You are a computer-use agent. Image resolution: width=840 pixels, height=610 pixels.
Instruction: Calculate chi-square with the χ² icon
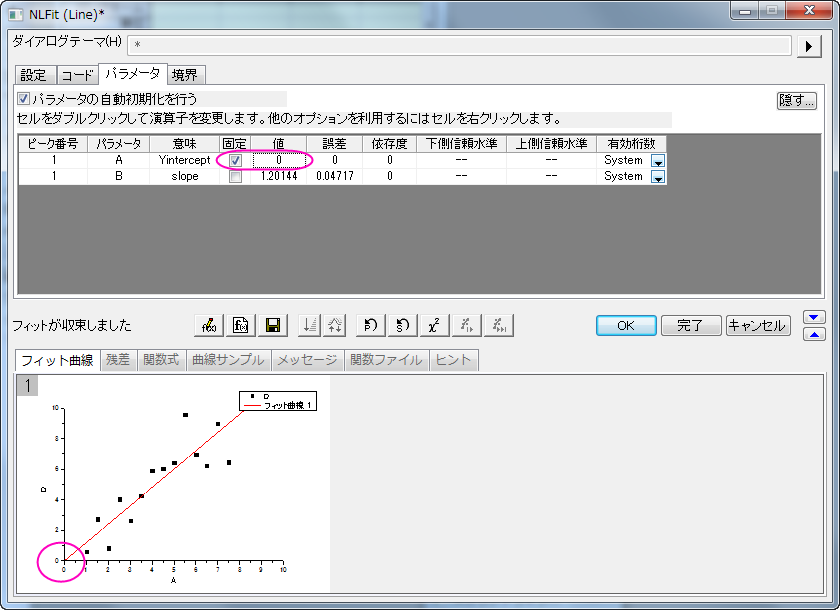coord(434,325)
